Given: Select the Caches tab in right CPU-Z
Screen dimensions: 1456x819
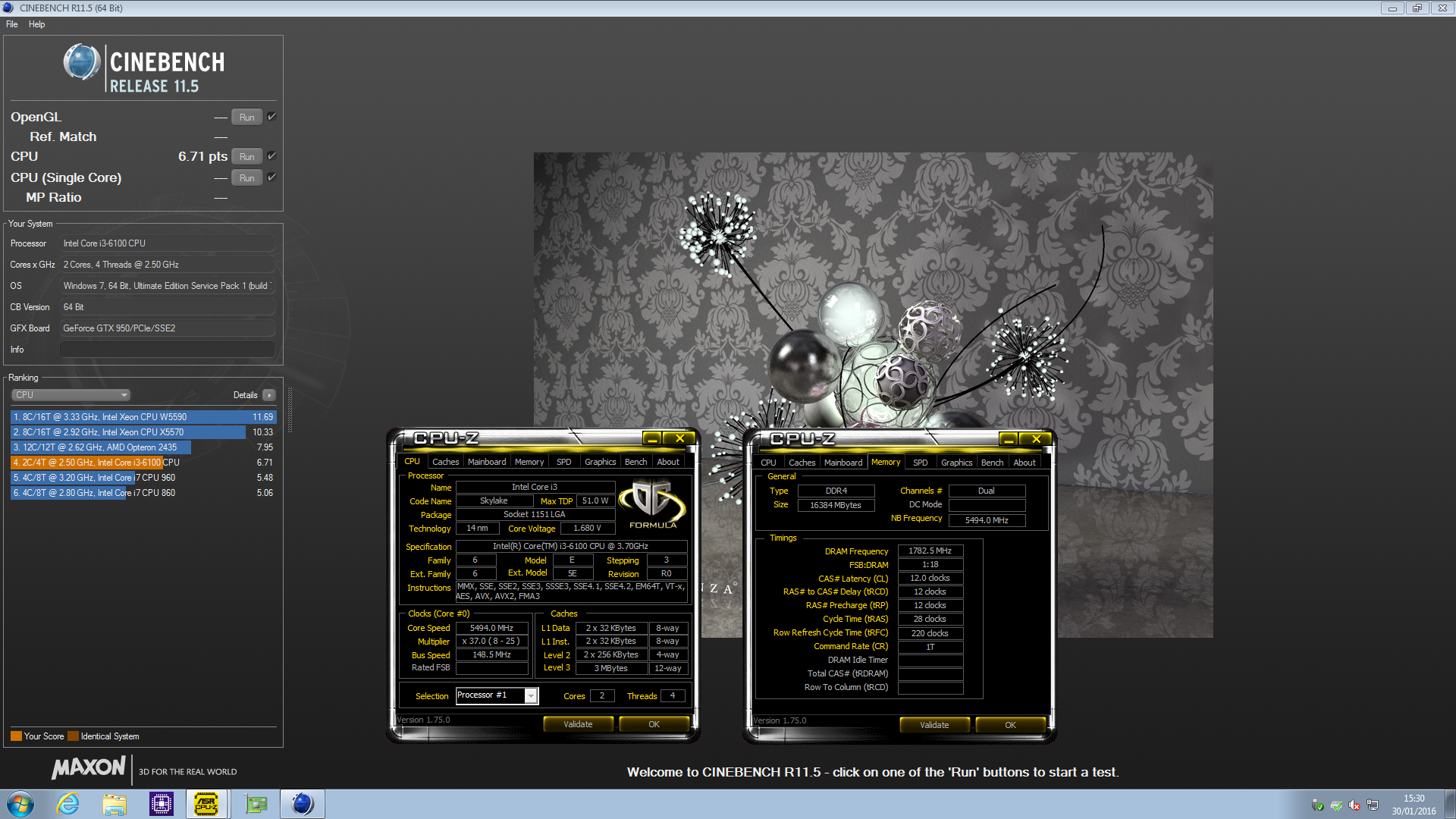Looking at the screenshot, I should tap(802, 463).
